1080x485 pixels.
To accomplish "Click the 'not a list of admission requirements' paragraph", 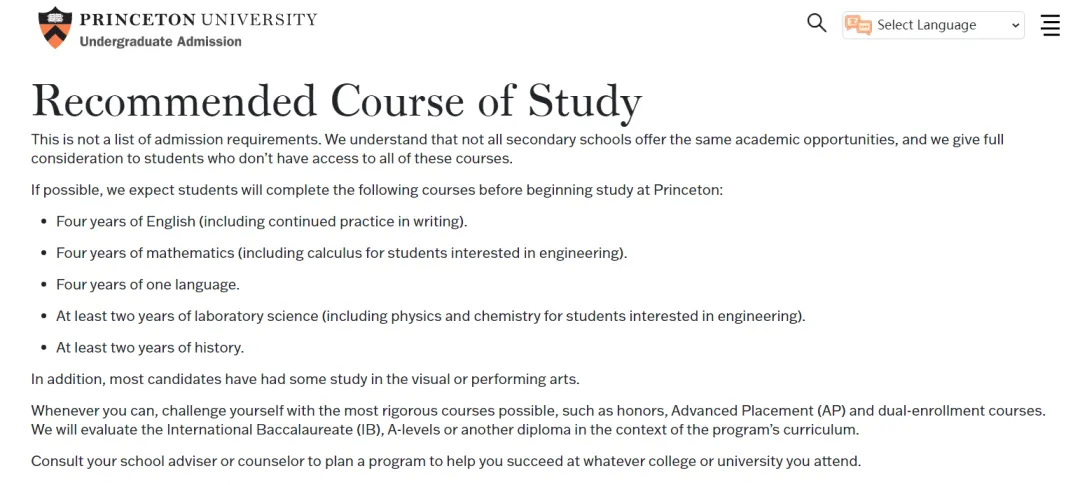I will click(517, 149).
